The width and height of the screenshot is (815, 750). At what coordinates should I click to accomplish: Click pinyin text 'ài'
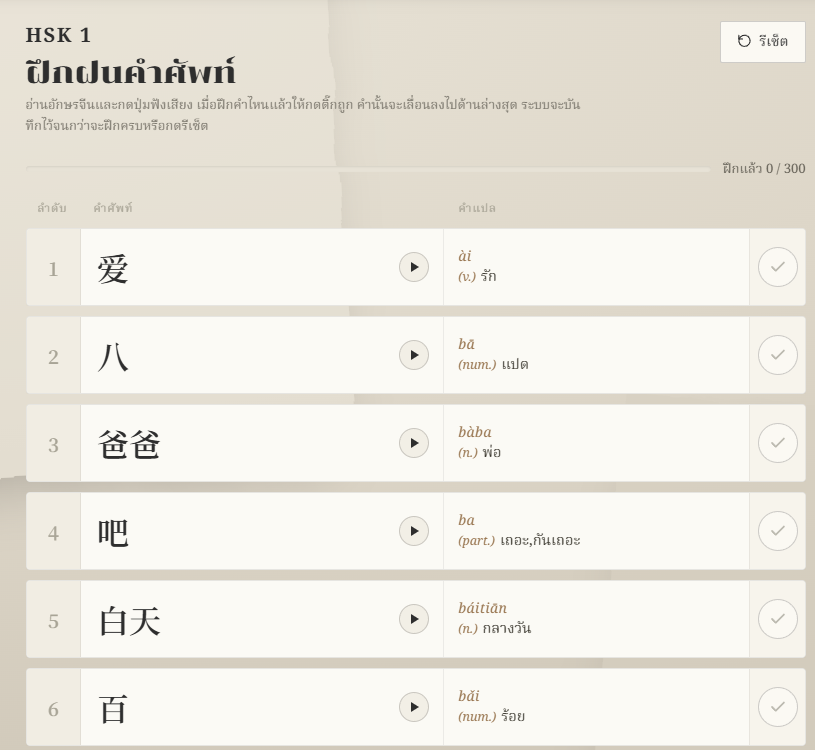tap(465, 256)
